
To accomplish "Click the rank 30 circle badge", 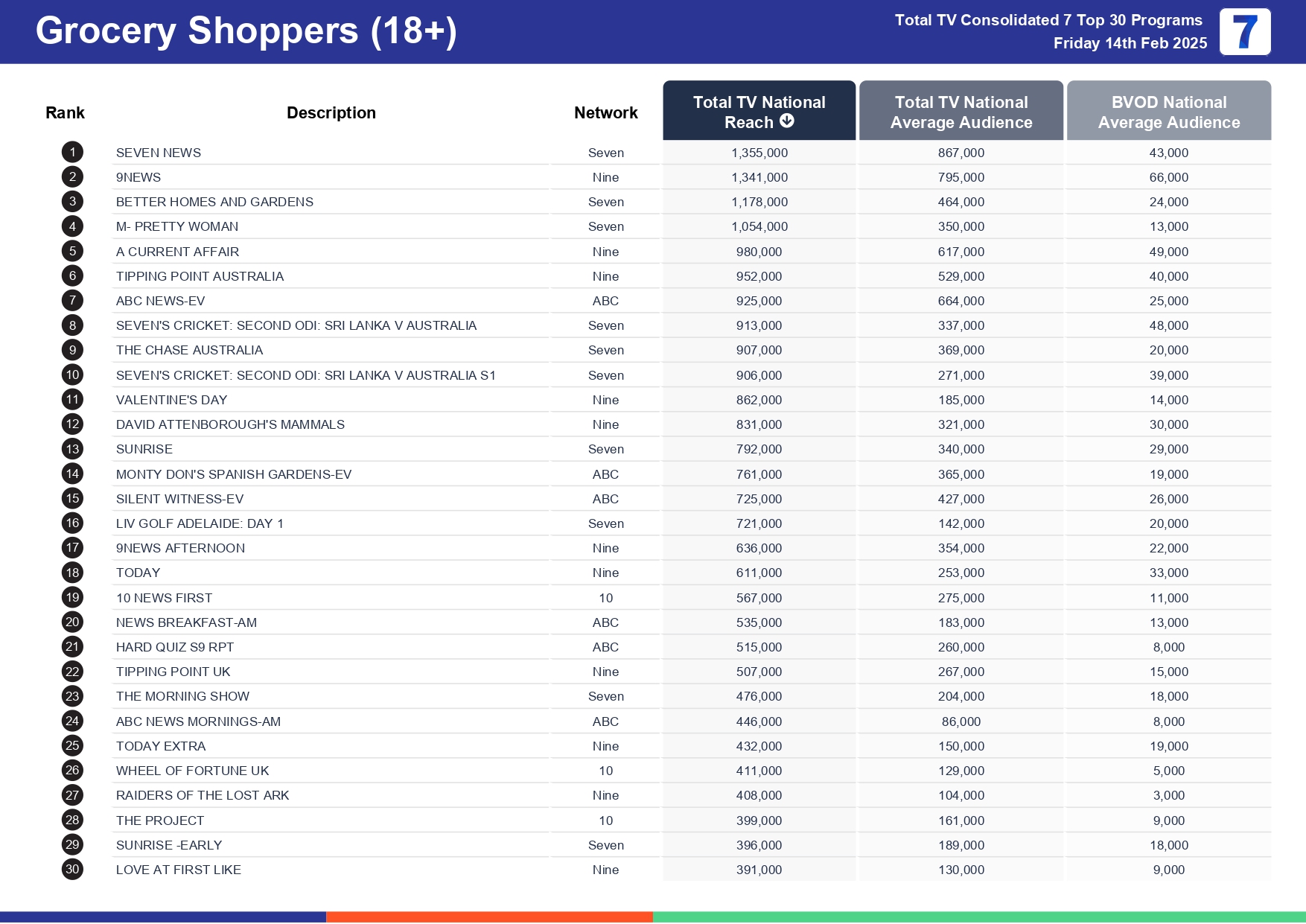I will 72,870.
